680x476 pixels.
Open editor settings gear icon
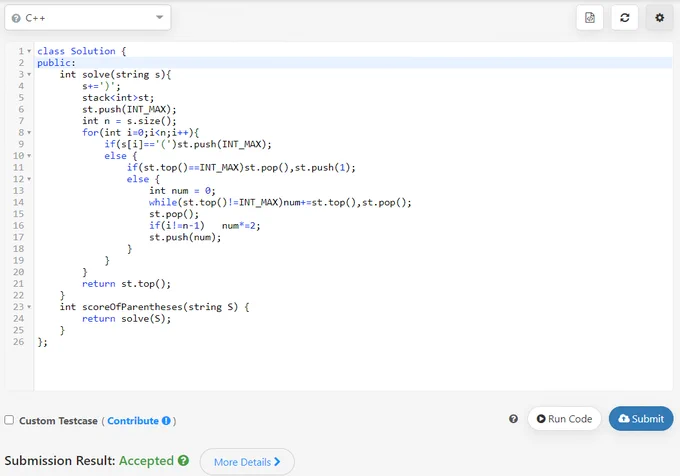(660, 18)
